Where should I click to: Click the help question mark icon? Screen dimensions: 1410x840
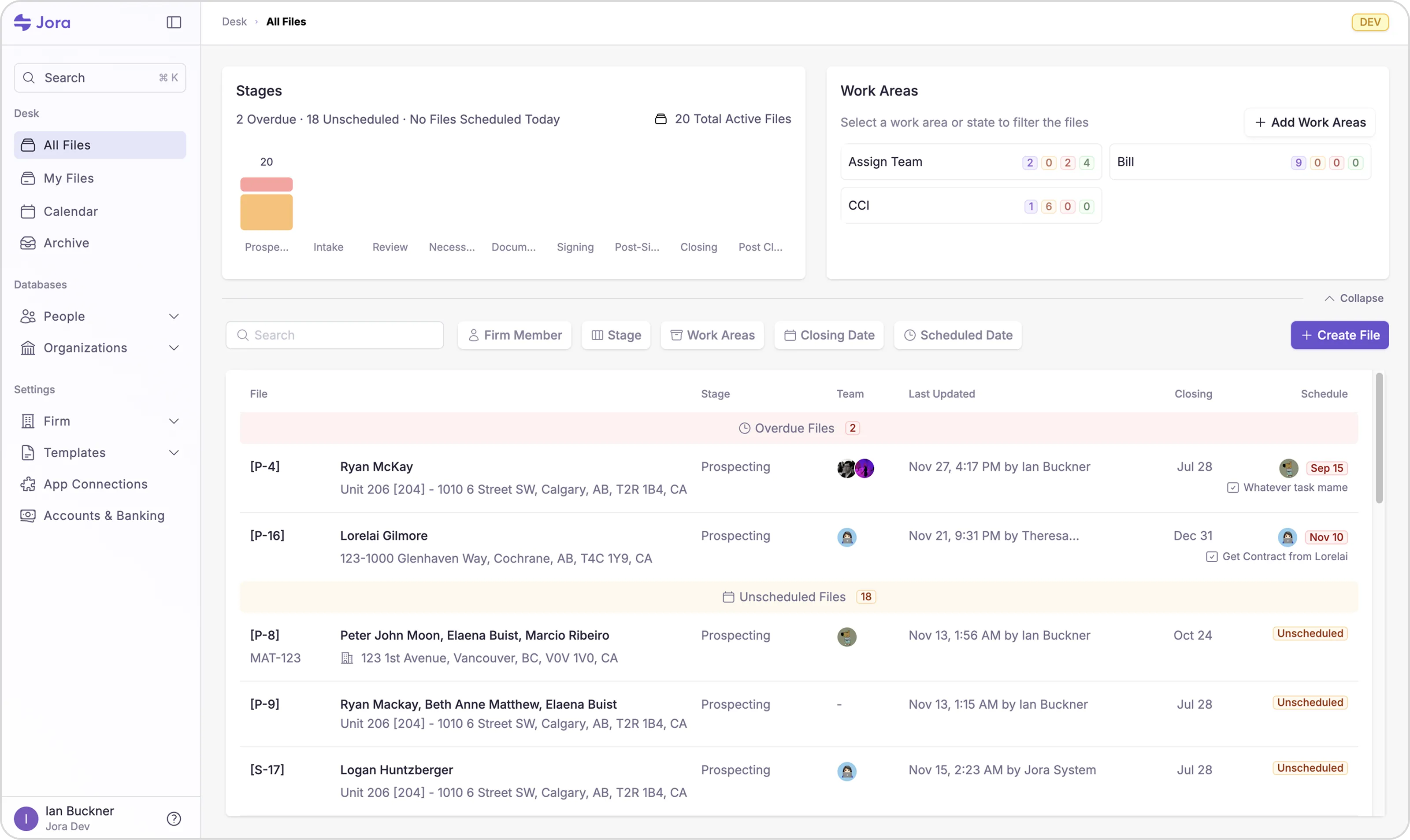(x=174, y=818)
